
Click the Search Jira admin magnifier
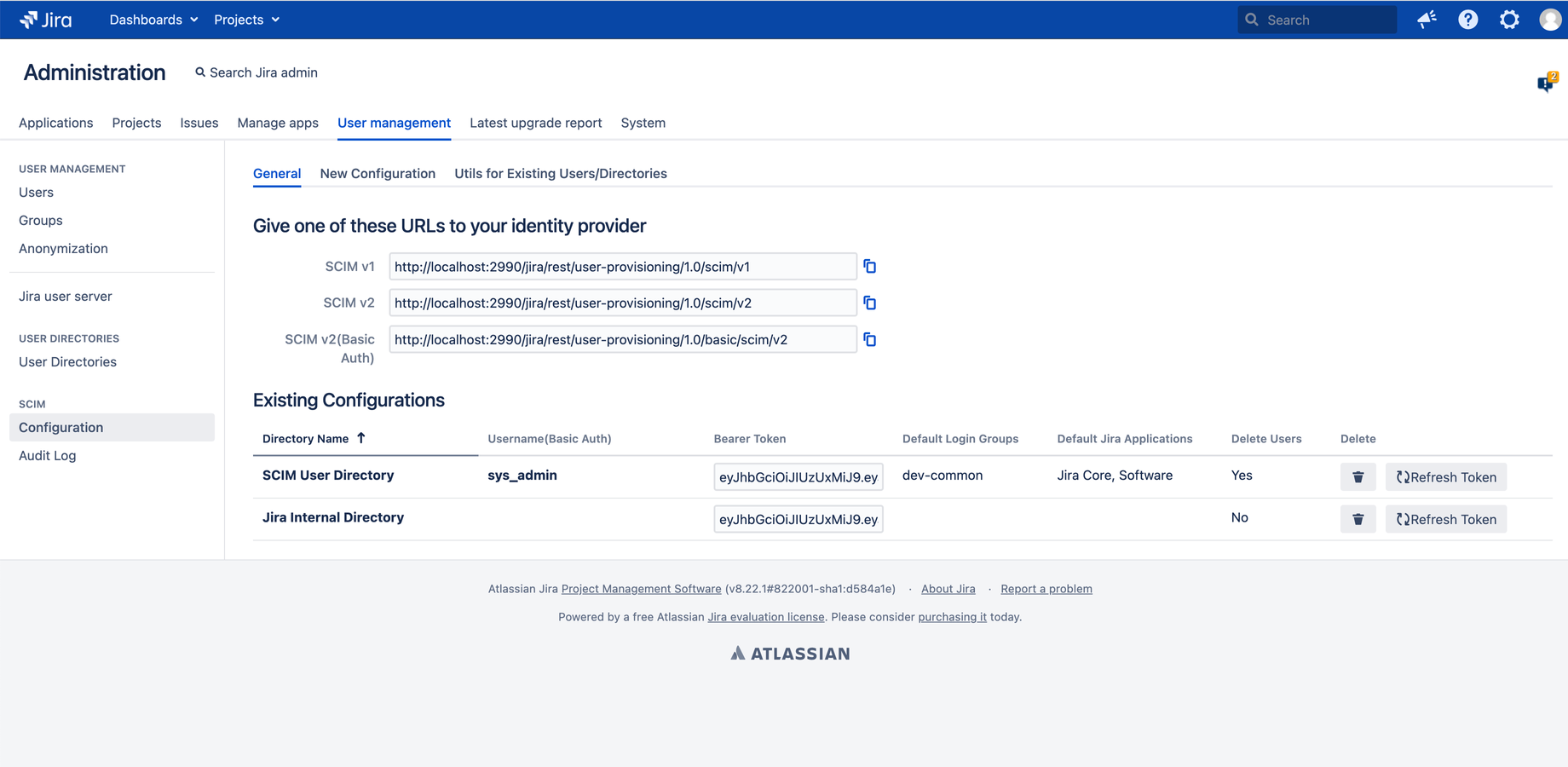pos(200,72)
